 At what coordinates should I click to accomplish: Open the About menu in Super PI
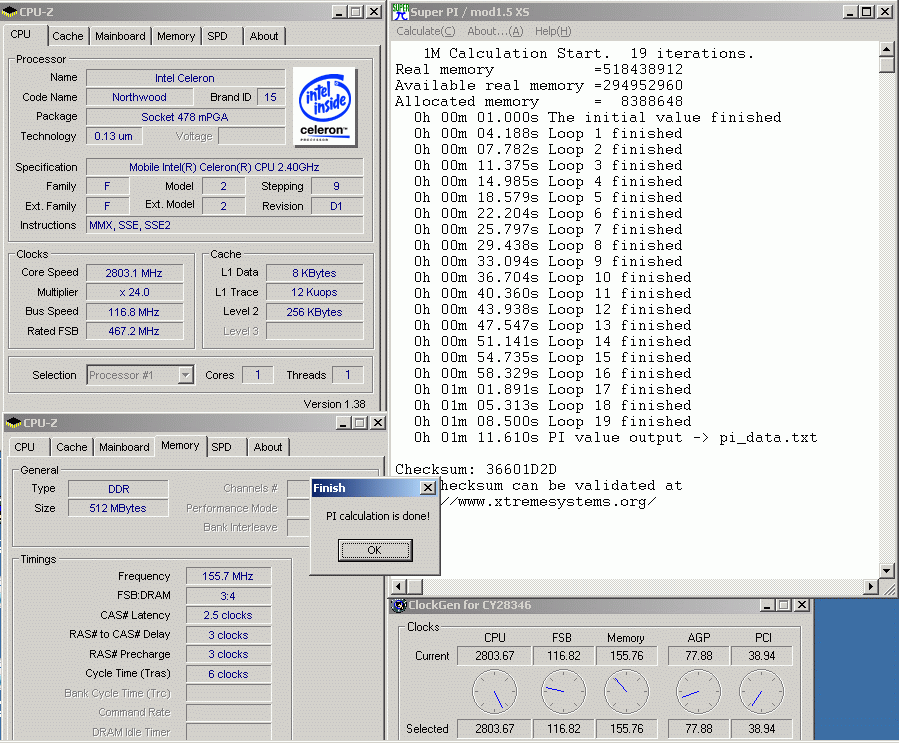[495, 31]
